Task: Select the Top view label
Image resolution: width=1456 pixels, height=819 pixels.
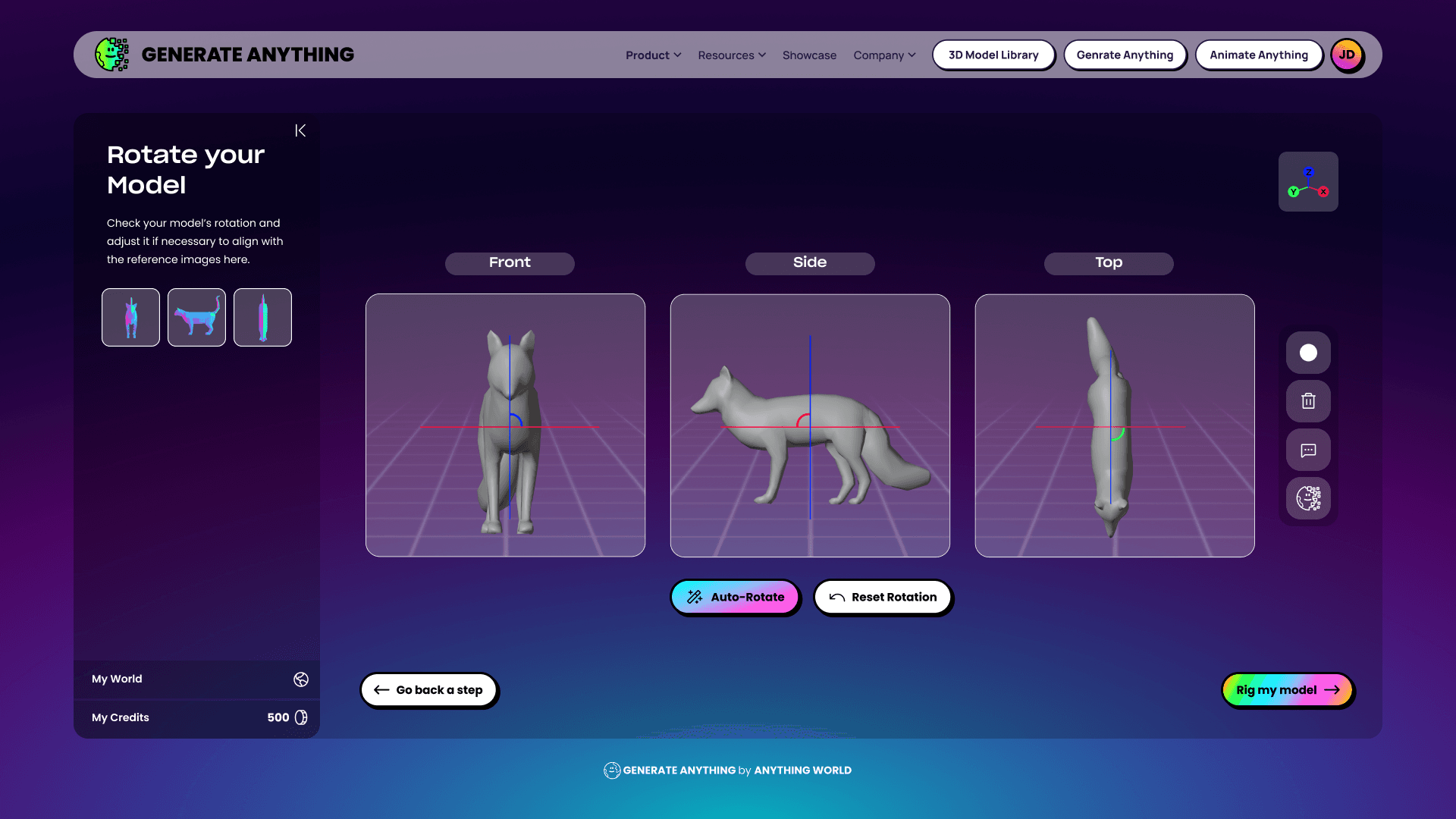Action: (1109, 262)
